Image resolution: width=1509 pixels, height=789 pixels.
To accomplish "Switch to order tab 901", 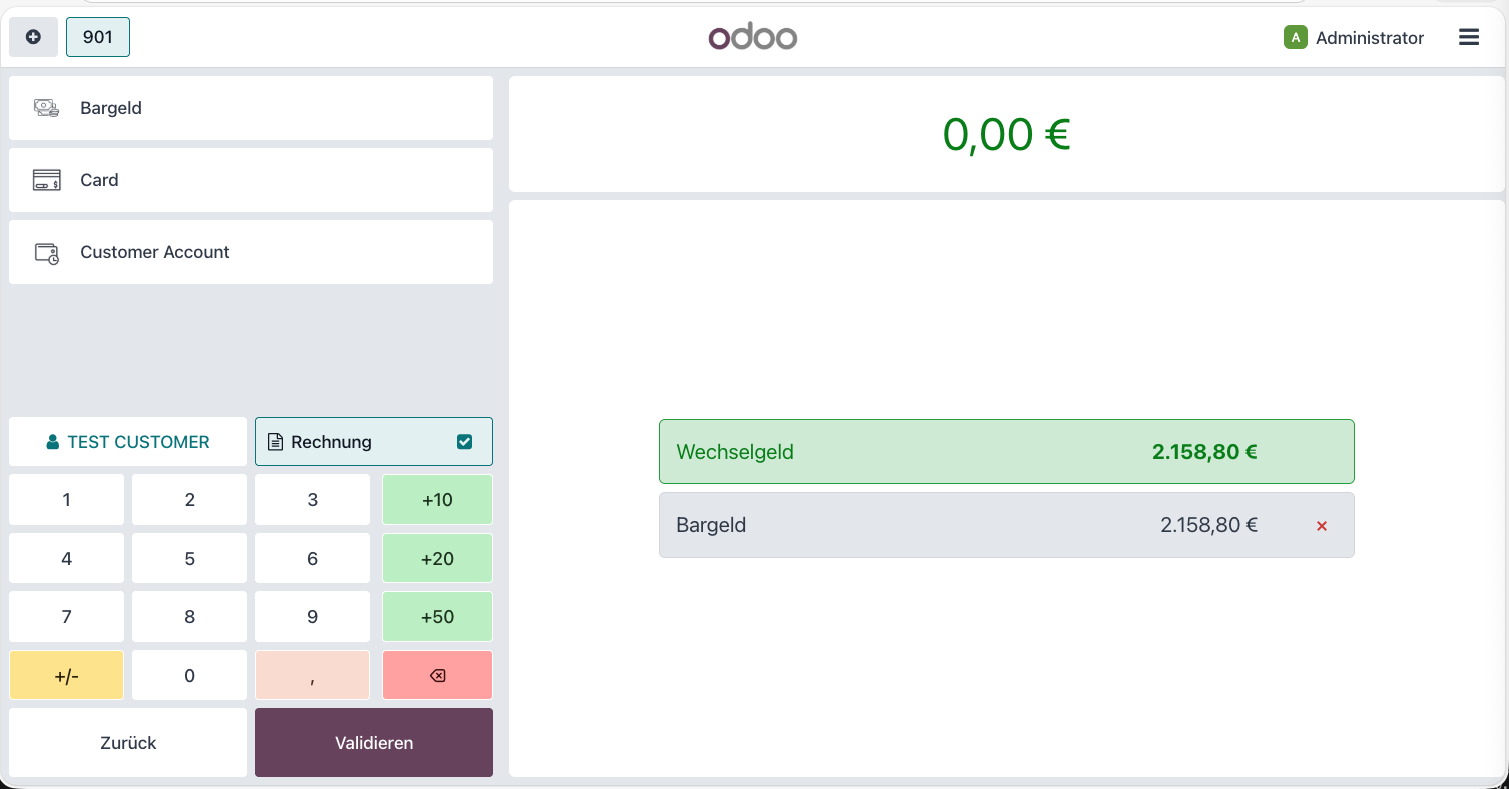I will [98, 38].
